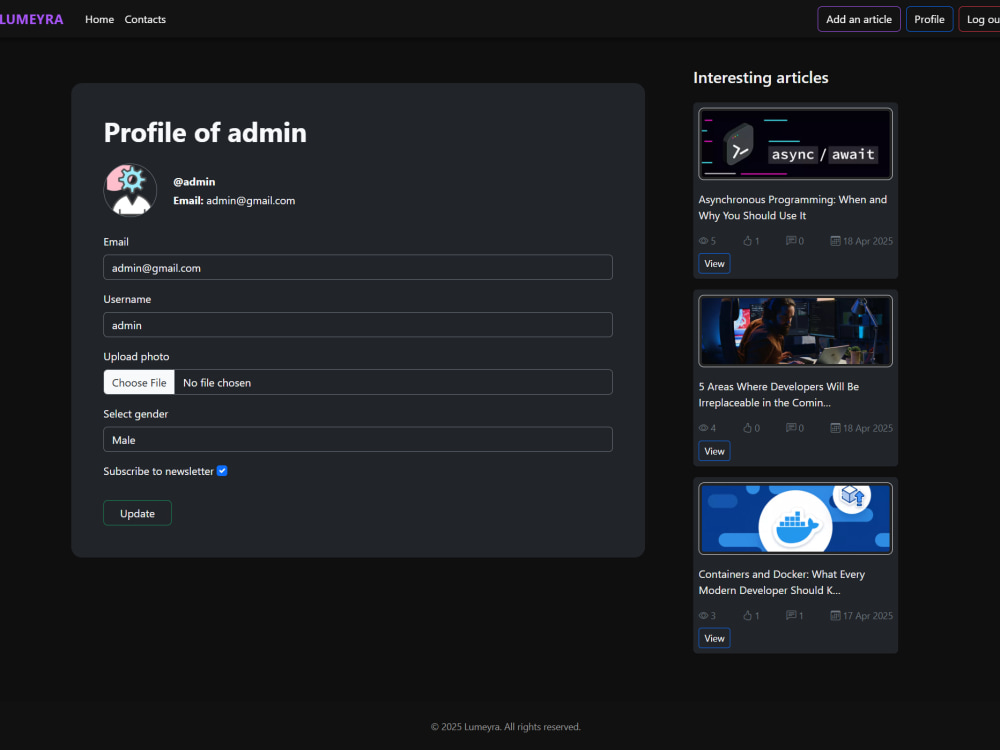1000x750 pixels.
Task: Focus the Email input field
Action: pos(358,267)
